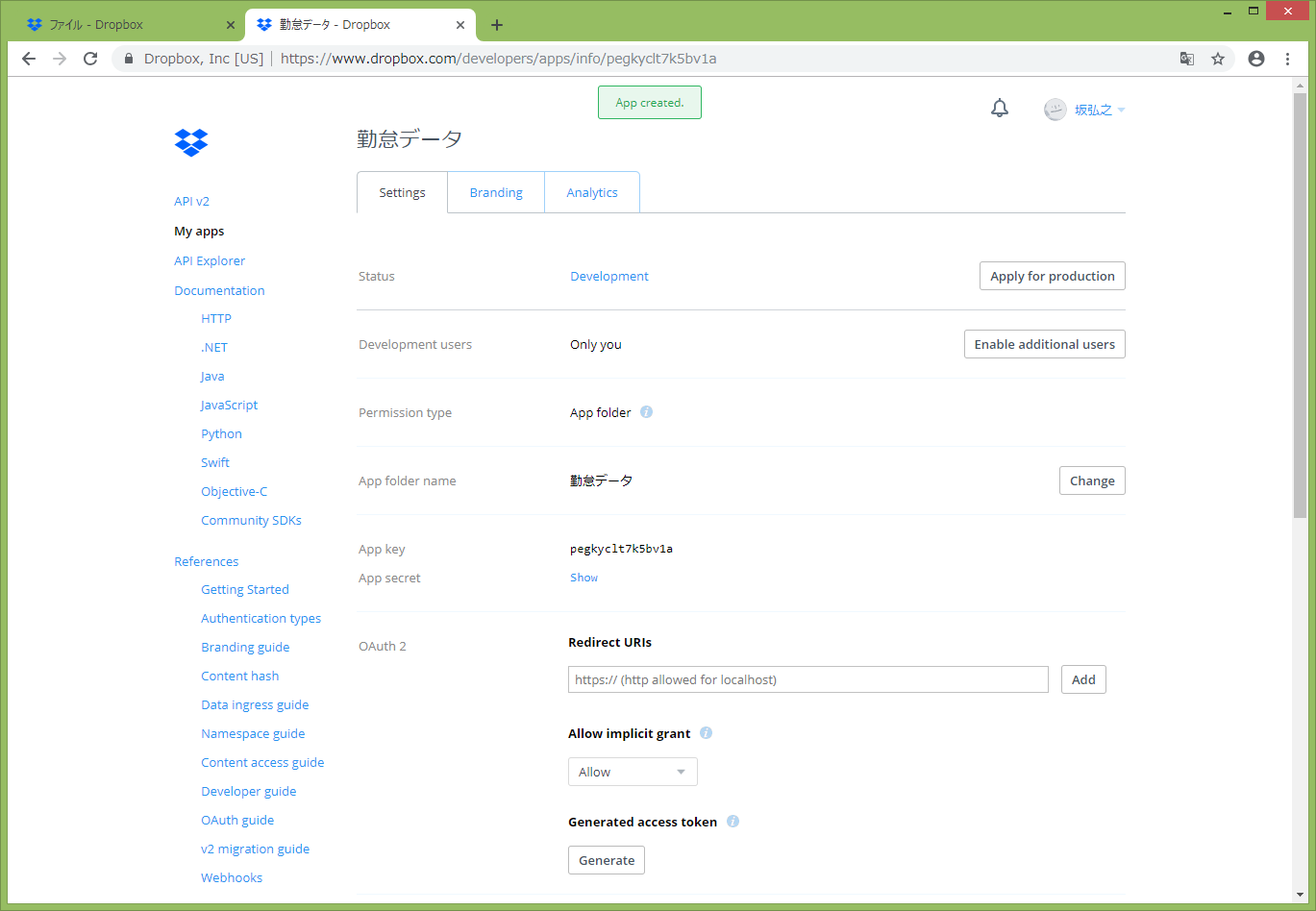Open My apps in the sidebar
The height and width of the screenshot is (911, 1316).
(x=199, y=231)
